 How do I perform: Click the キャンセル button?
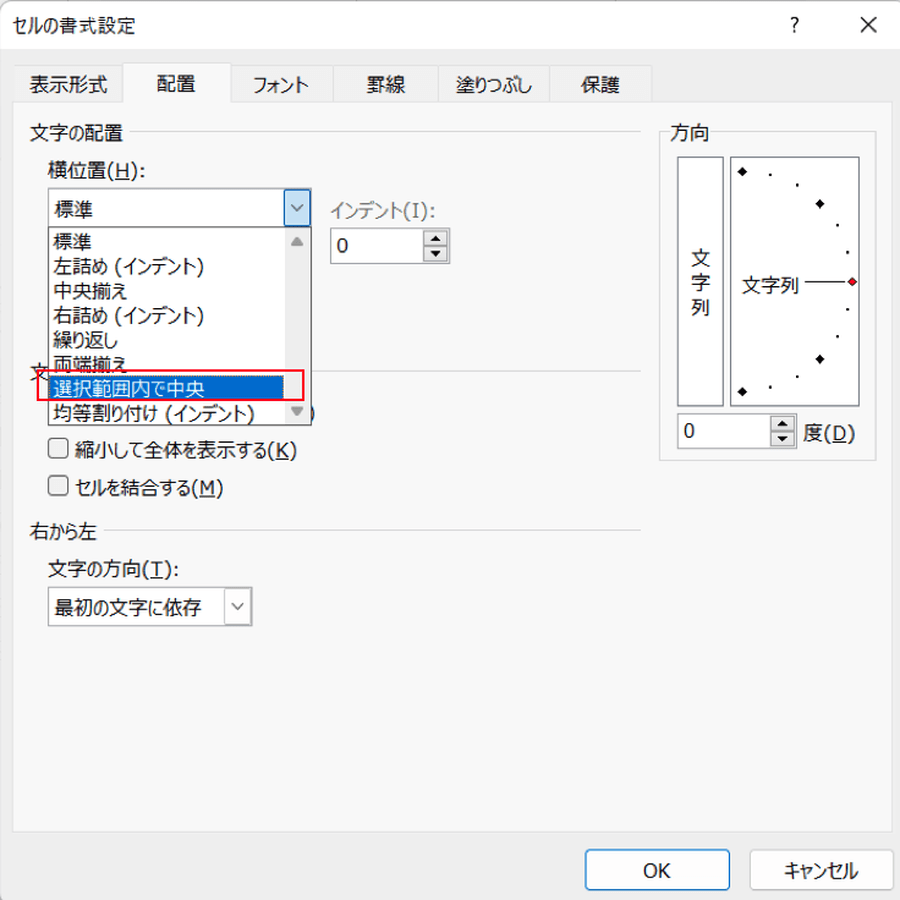point(821,870)
